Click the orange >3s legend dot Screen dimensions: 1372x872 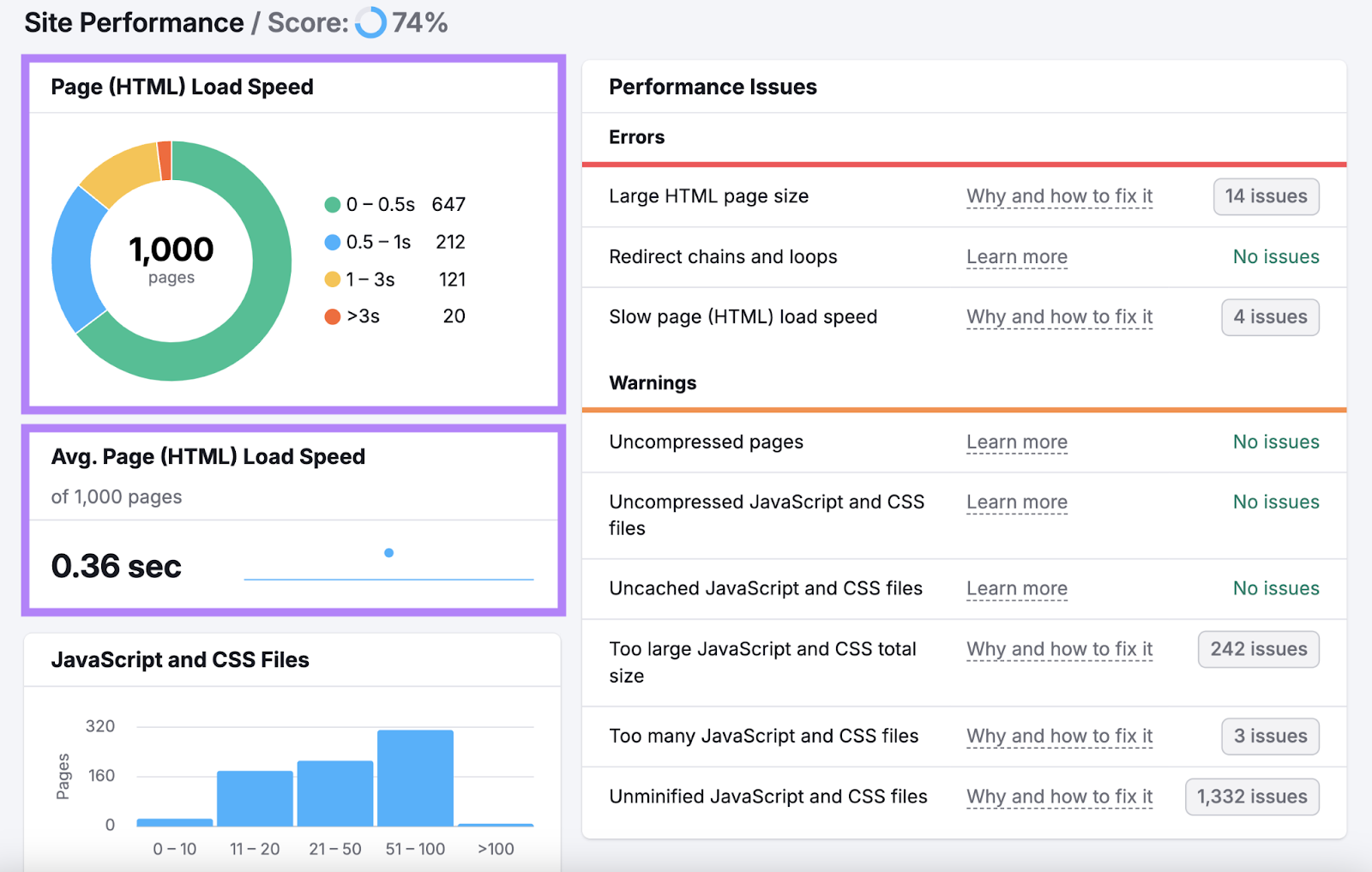(x=332, y=316)
